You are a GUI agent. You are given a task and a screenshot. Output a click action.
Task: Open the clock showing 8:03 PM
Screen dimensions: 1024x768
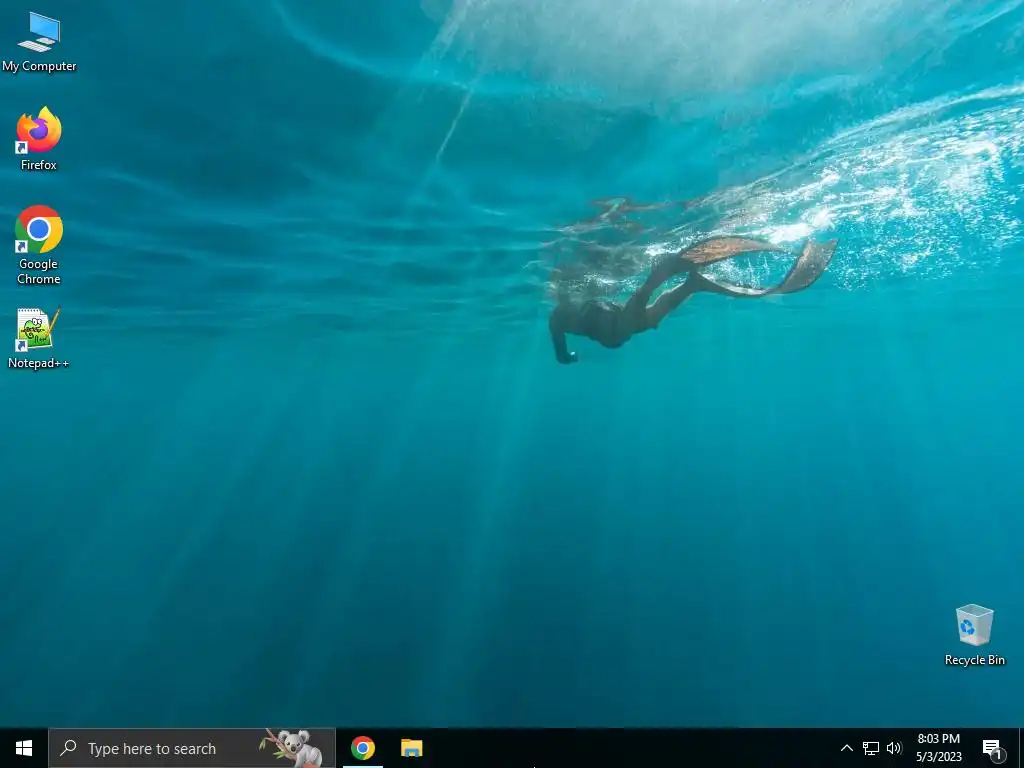tap(938, 748)
